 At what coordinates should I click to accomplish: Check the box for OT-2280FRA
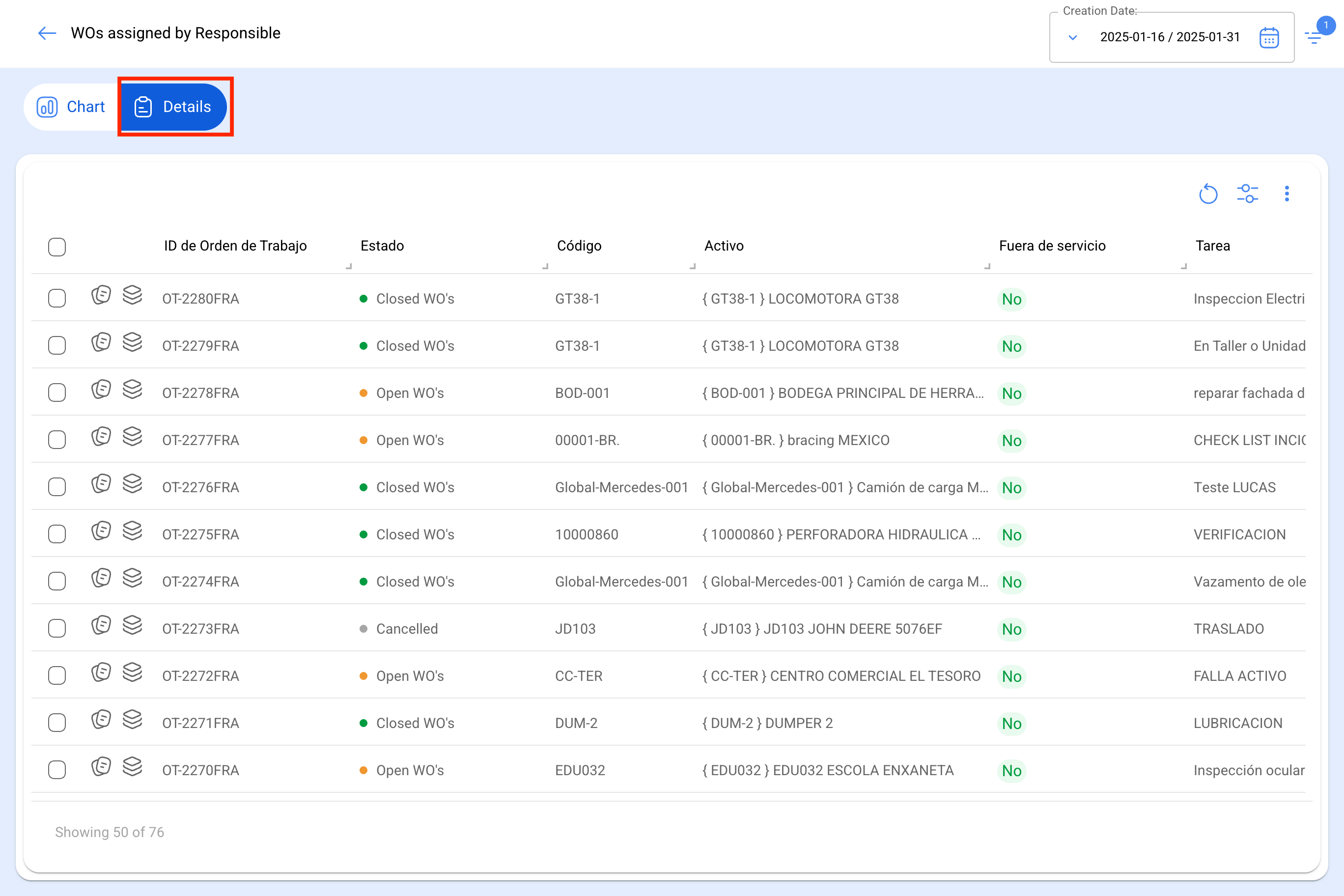coord(57,298)
